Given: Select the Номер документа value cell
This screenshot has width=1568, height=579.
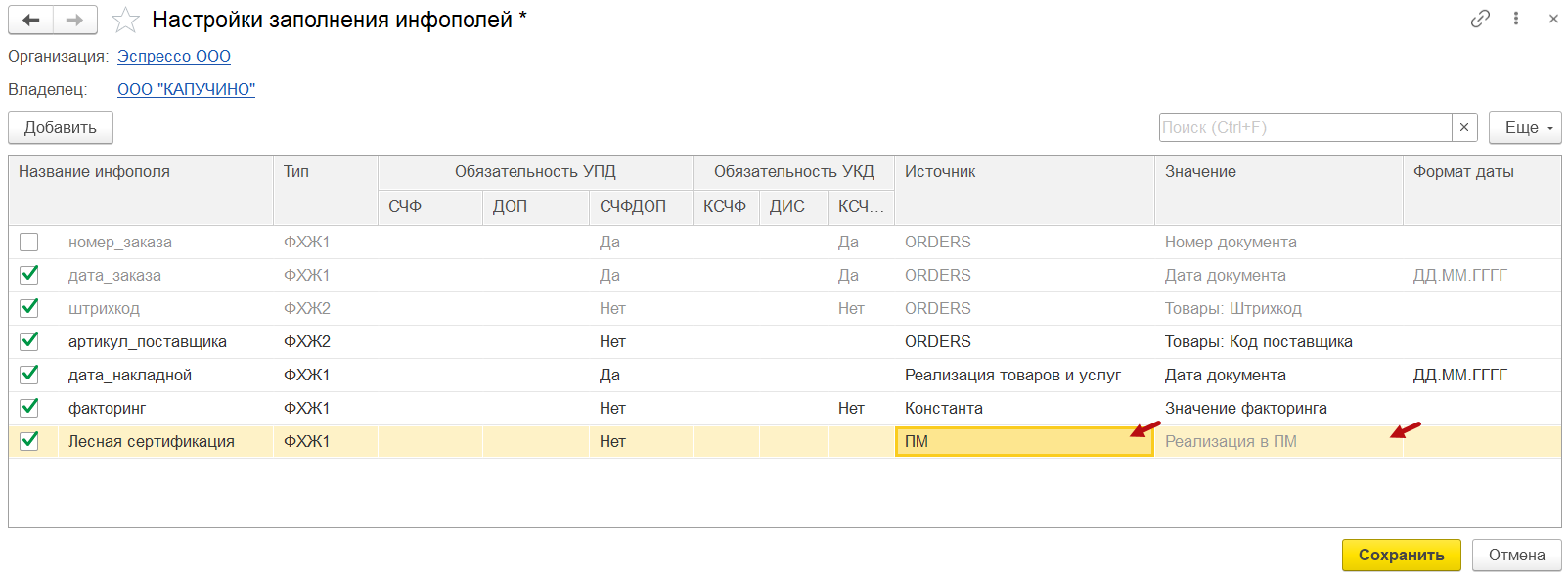Looking at the screenshot, I should coord(1278,242).
